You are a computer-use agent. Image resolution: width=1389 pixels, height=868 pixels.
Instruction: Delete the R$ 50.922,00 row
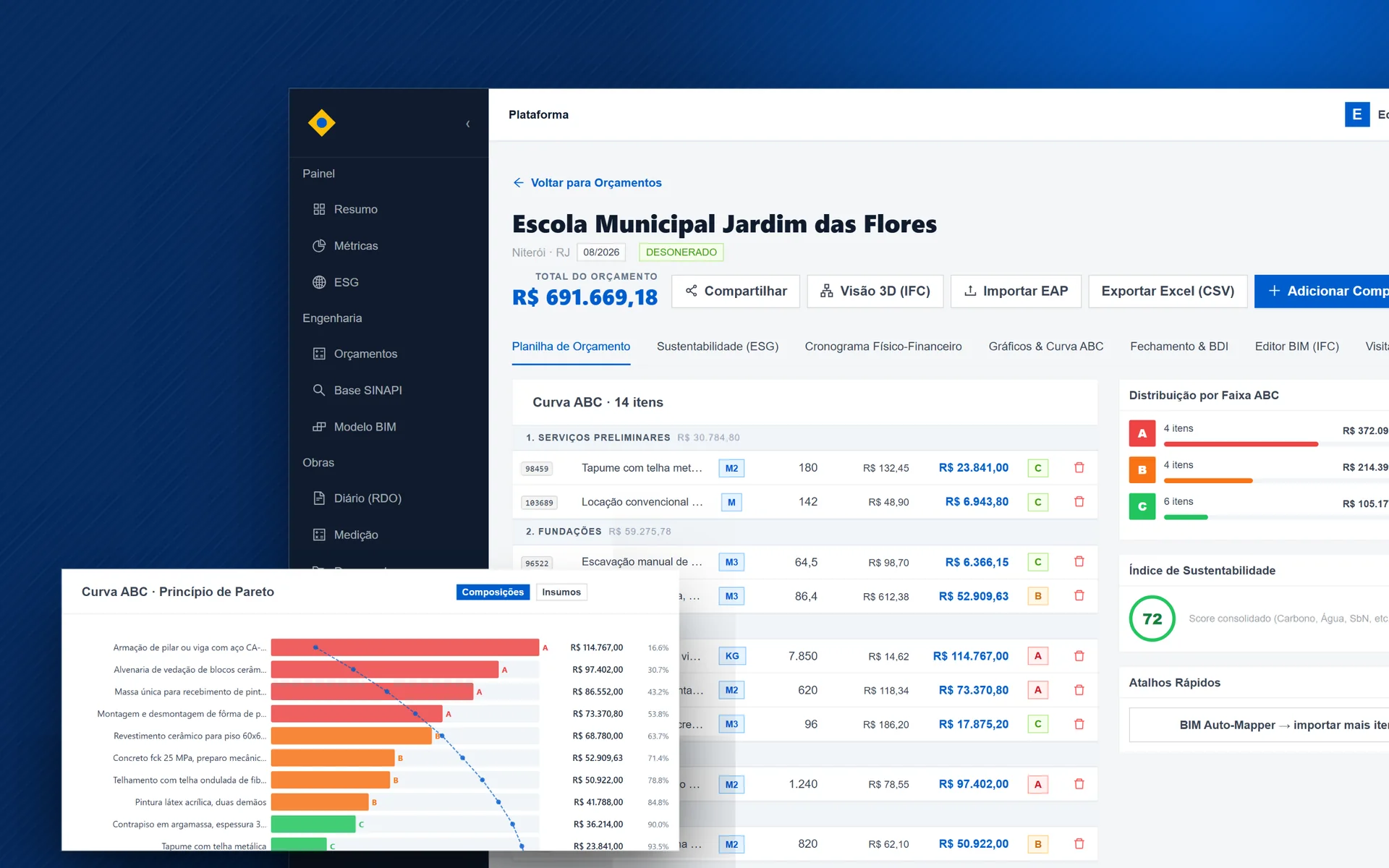(x=1079, y=844)
